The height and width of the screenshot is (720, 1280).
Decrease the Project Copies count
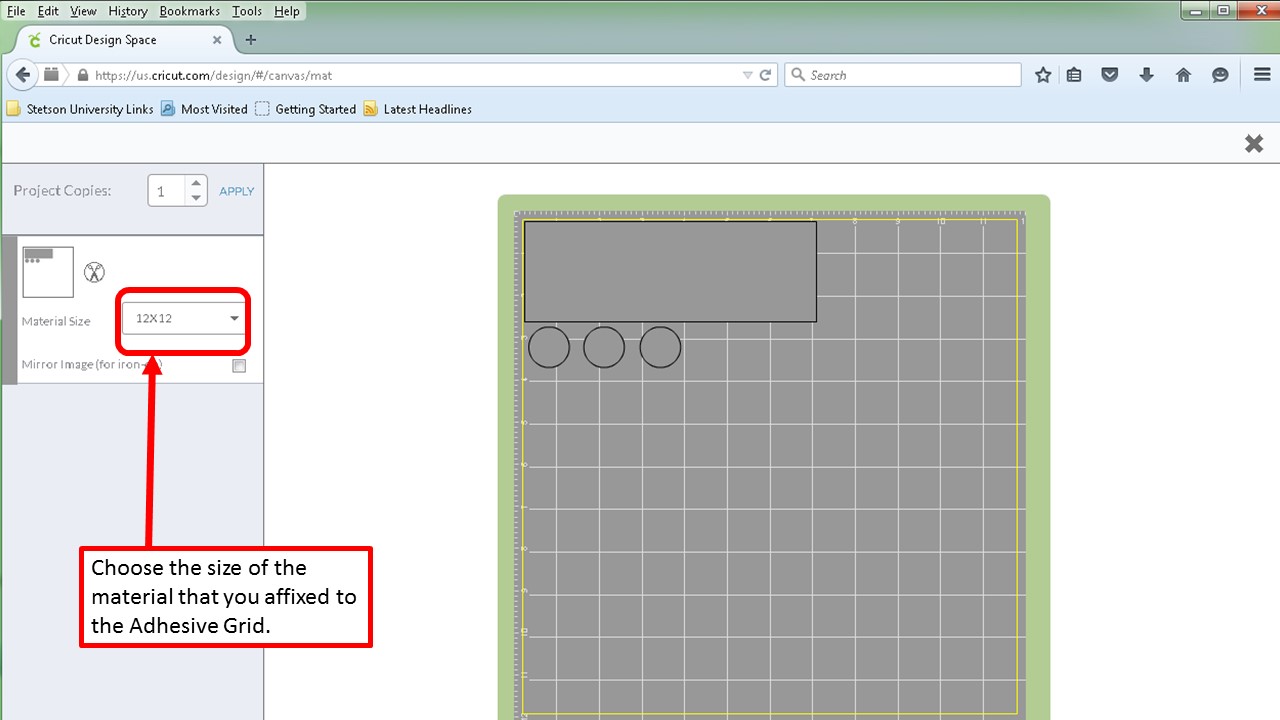coord(197,199)
